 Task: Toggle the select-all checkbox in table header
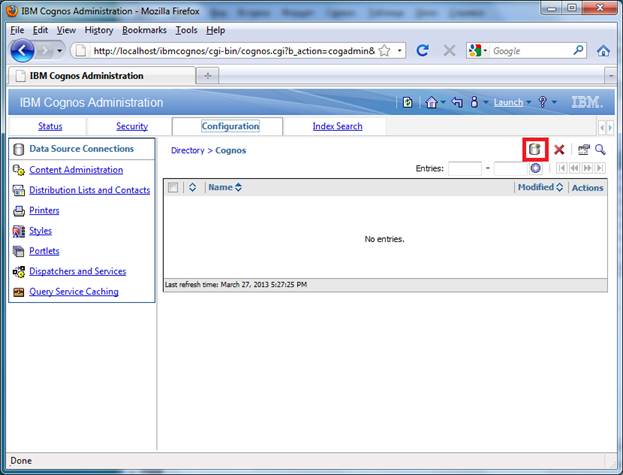[x=173, y=187]
